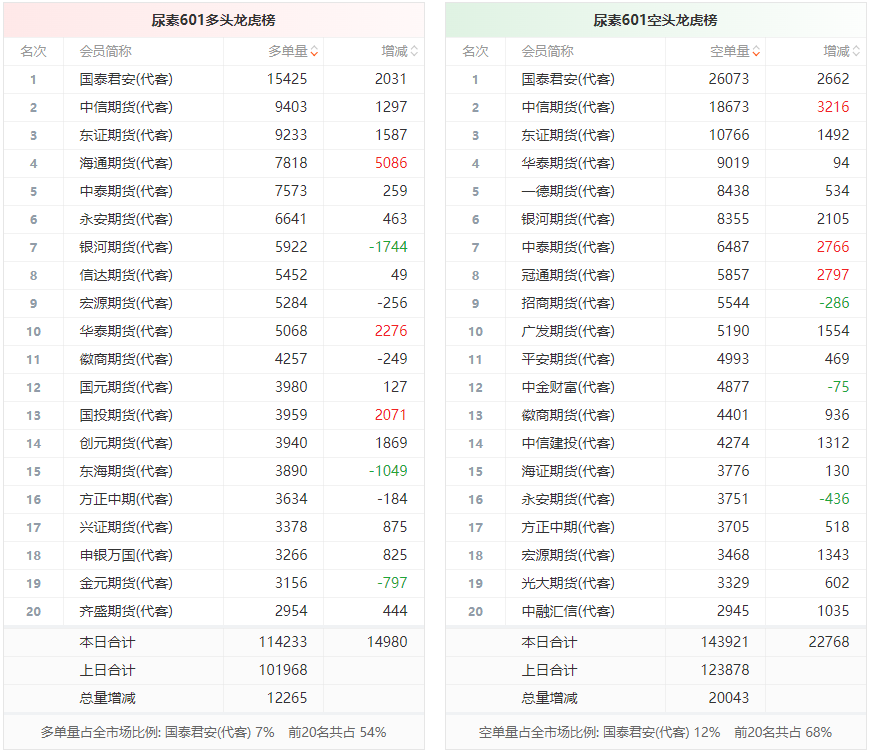Select 中融汇信(代客) row
The height and width of the screenshot is (754, 871).
[655, 611]
